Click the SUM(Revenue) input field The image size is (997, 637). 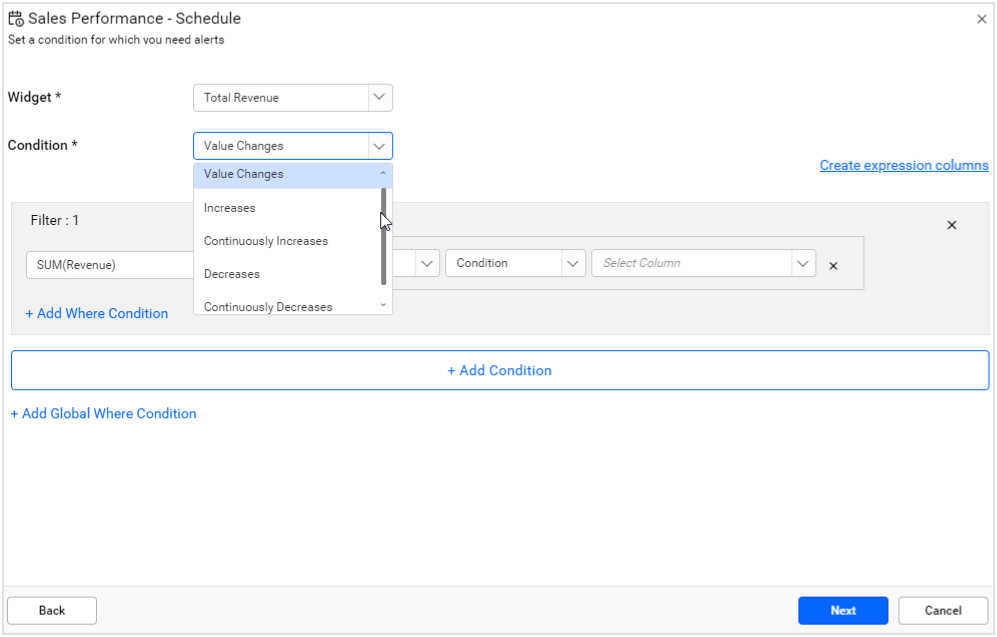point(110,263)
